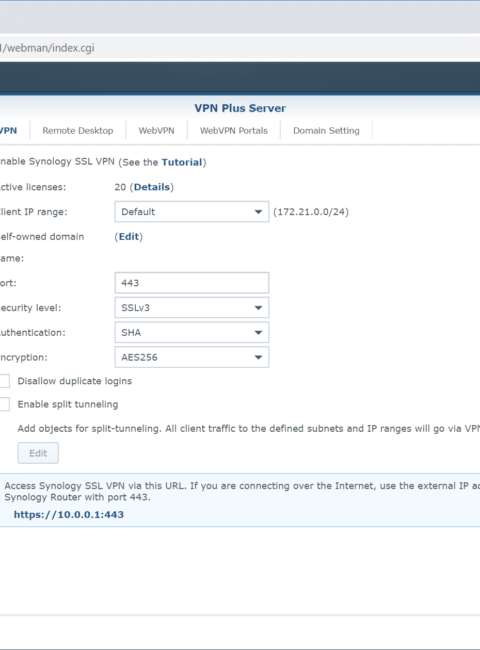The image size is (480, 650).
Task: Click the self-owned domain Edit link
Action: tap(129, 237)
